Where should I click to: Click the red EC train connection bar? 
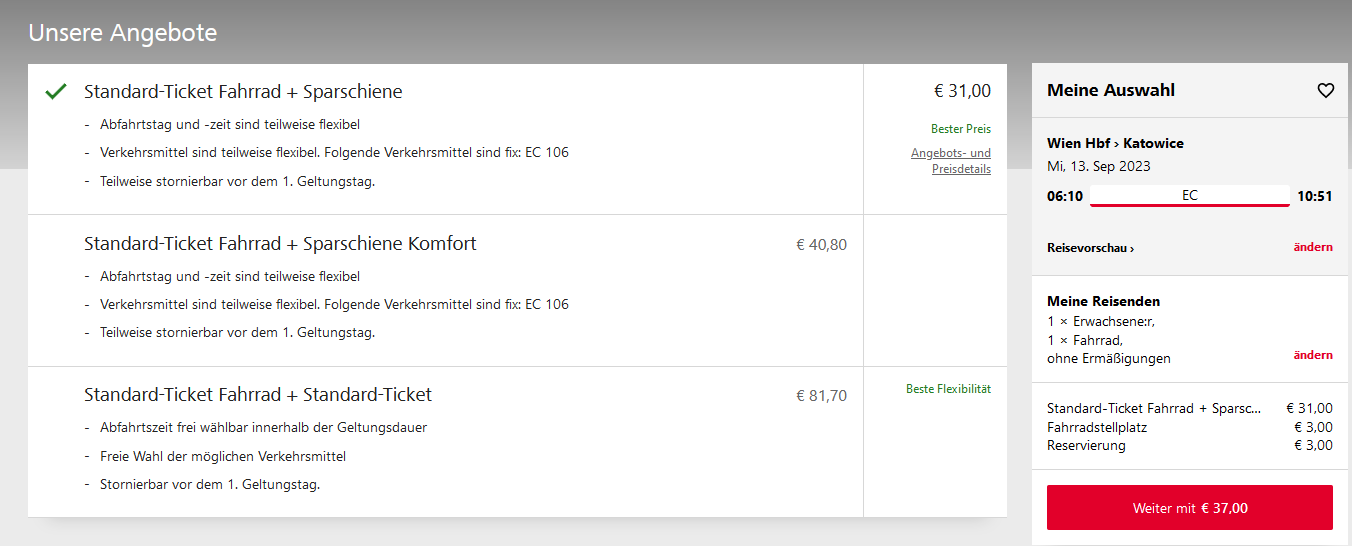pos(1190,197)
